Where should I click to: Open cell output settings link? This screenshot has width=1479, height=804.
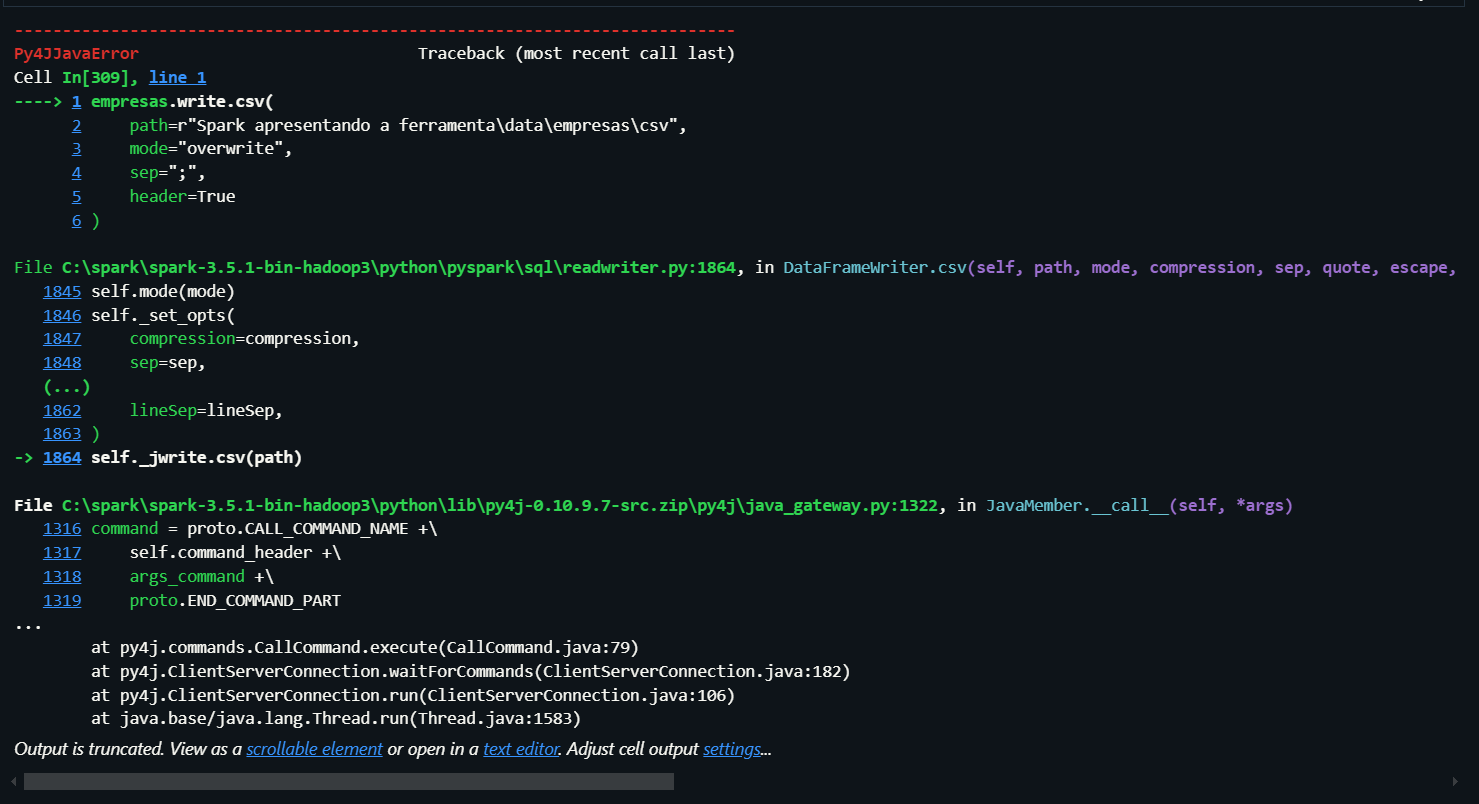[x=732, y=749]
